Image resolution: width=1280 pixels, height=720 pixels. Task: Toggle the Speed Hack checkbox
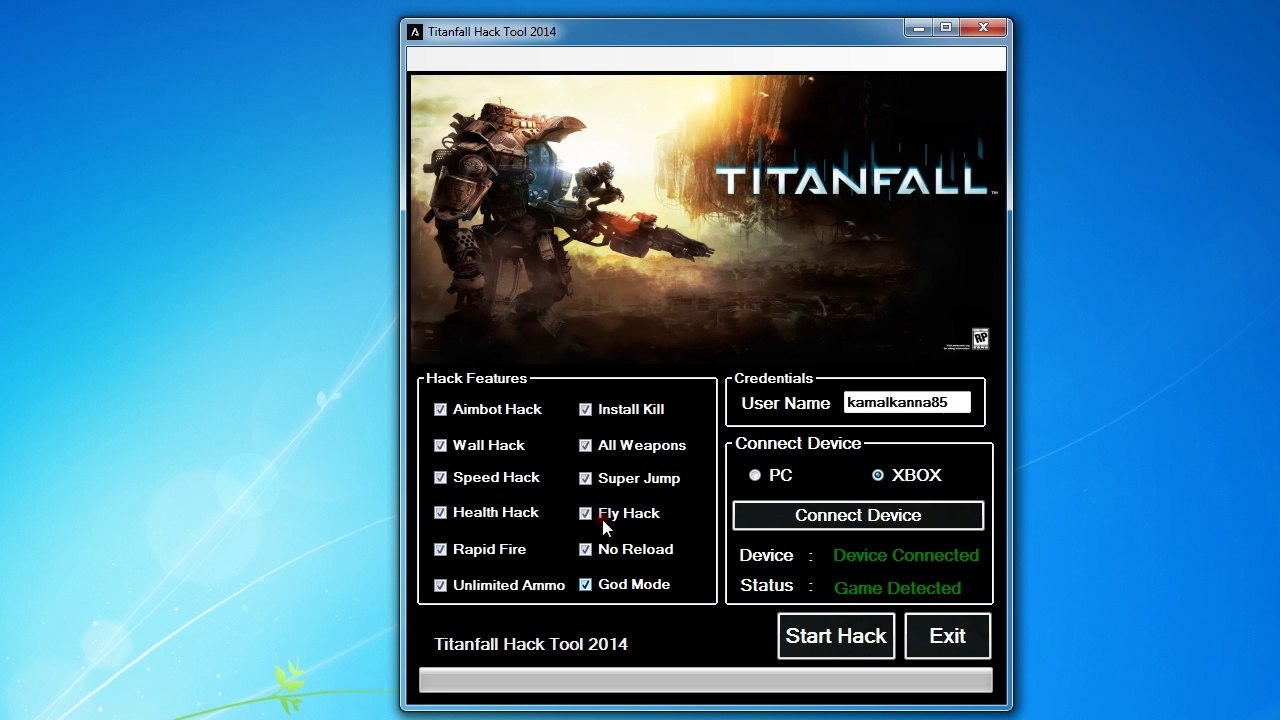click(440, 477)
